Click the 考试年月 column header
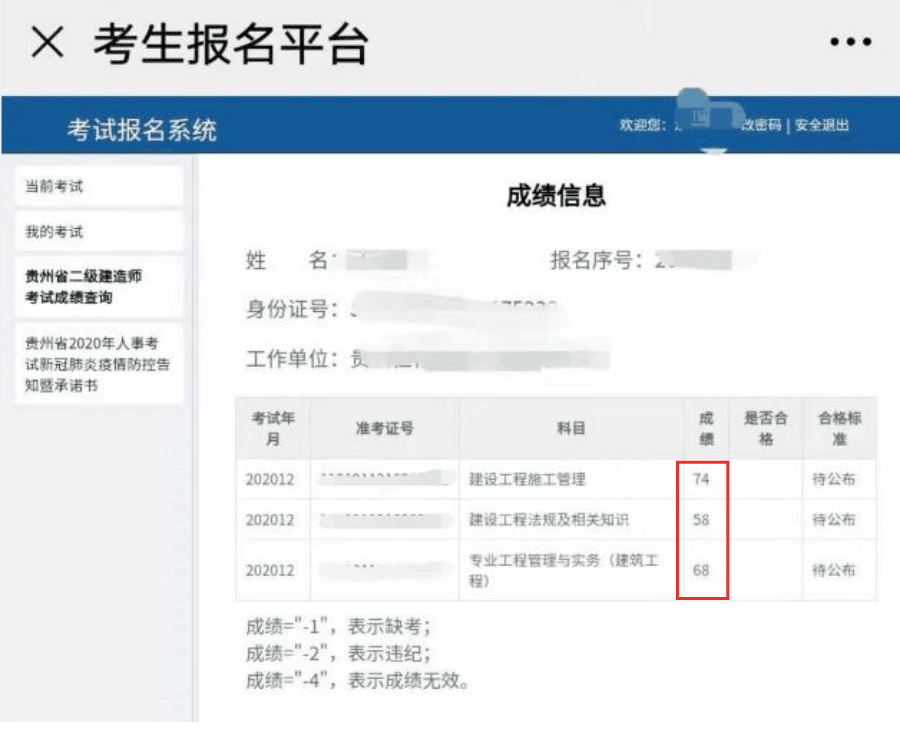Screen dimensions: 900x739 coord(273,428)
